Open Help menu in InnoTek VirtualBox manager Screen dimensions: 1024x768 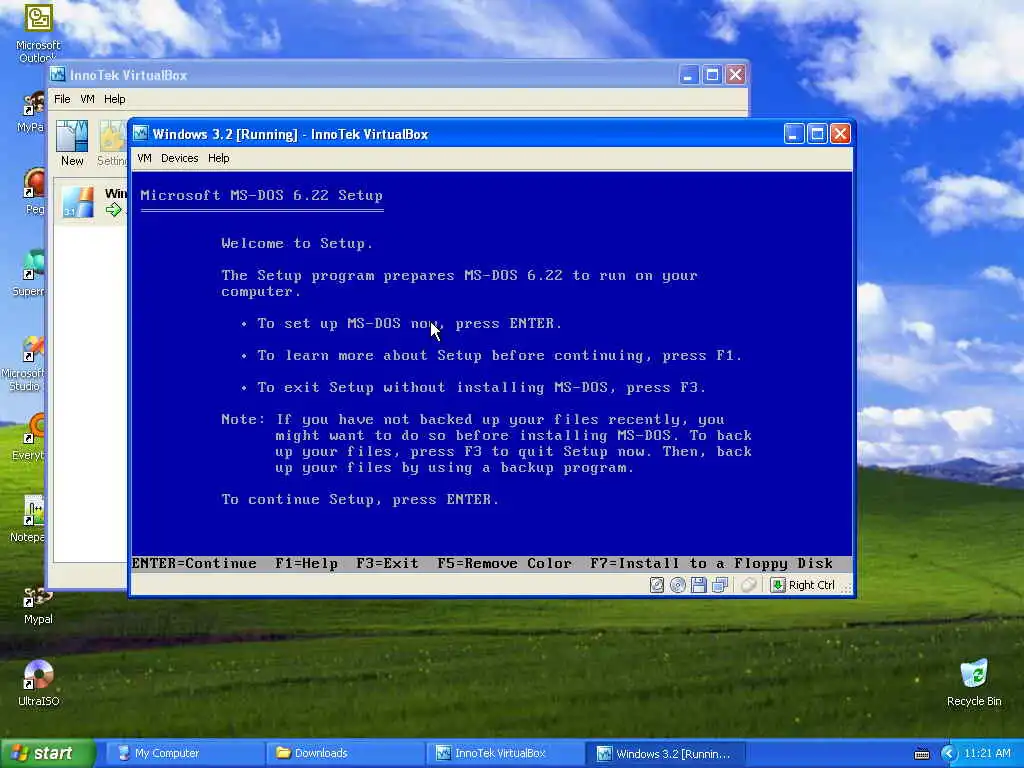[115, 99]
